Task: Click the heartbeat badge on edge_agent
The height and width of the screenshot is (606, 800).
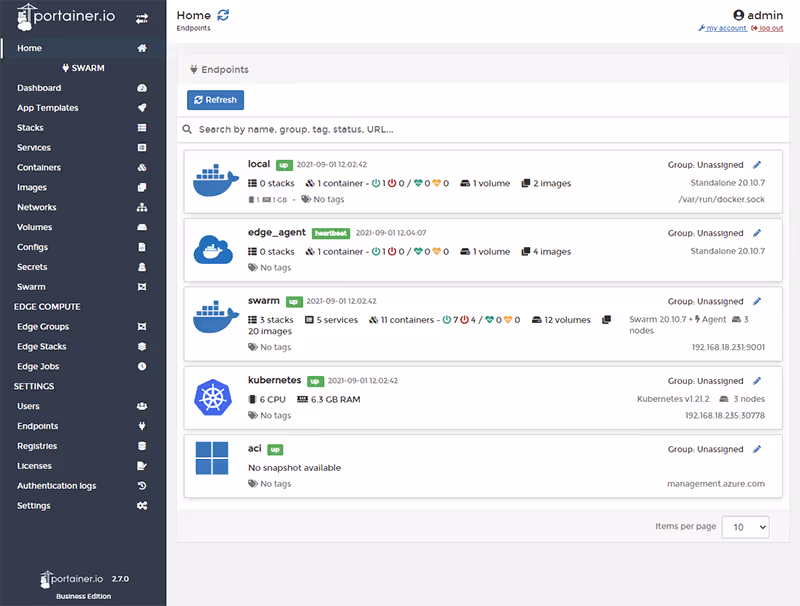Action: [x=331, y=233]
